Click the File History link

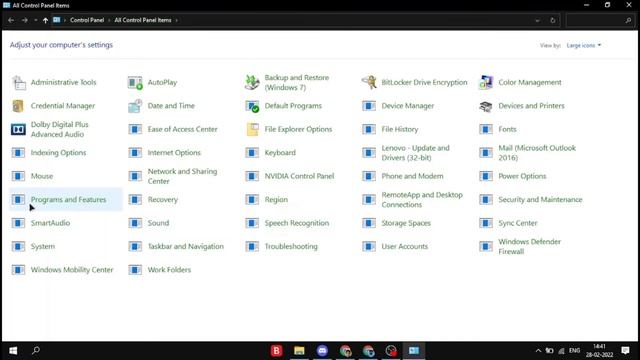tap(400, 129)
